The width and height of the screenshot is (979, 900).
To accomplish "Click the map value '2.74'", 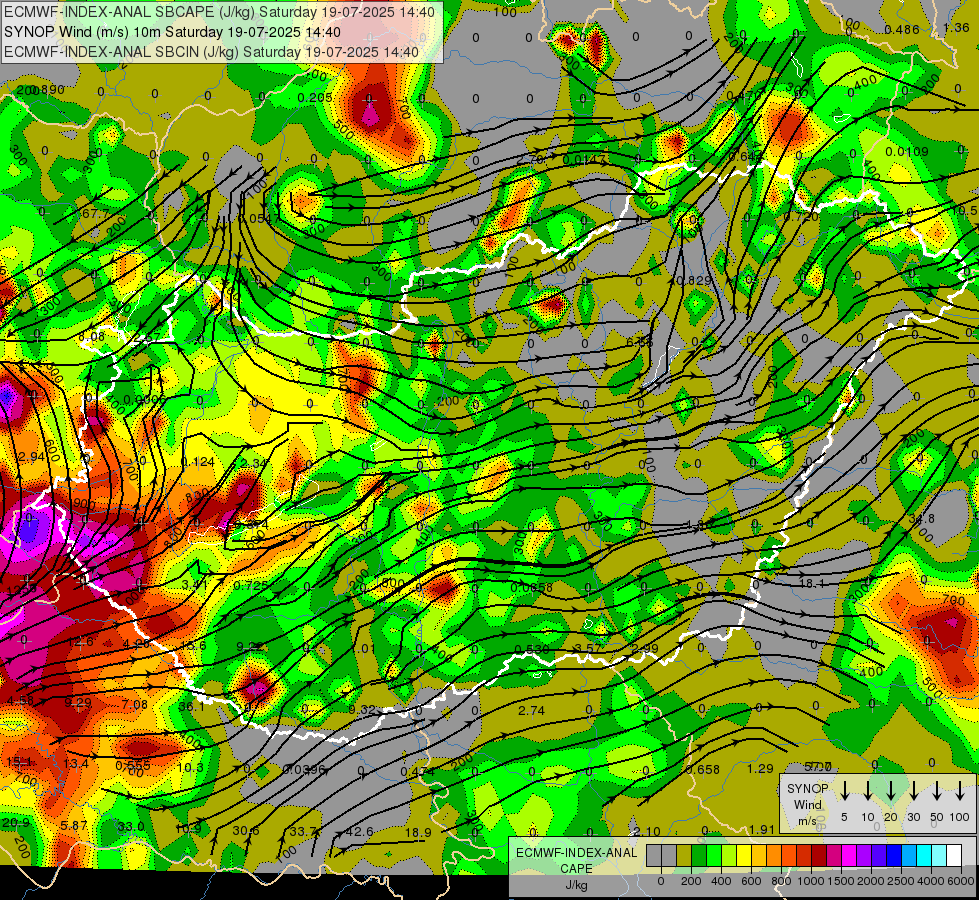I will (x=531, y=710).
